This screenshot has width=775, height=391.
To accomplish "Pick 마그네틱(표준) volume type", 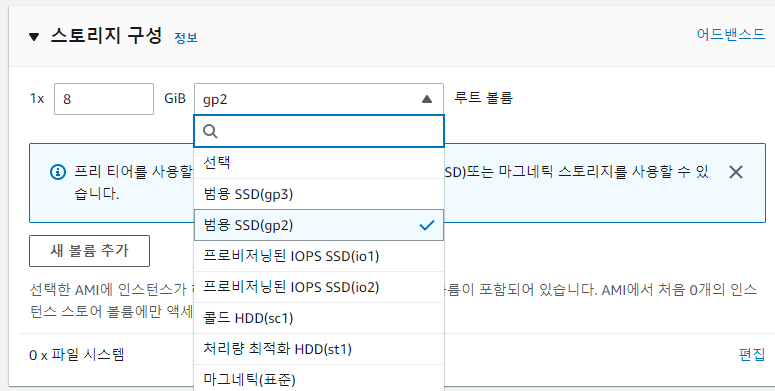I will [x=319, y=379].
